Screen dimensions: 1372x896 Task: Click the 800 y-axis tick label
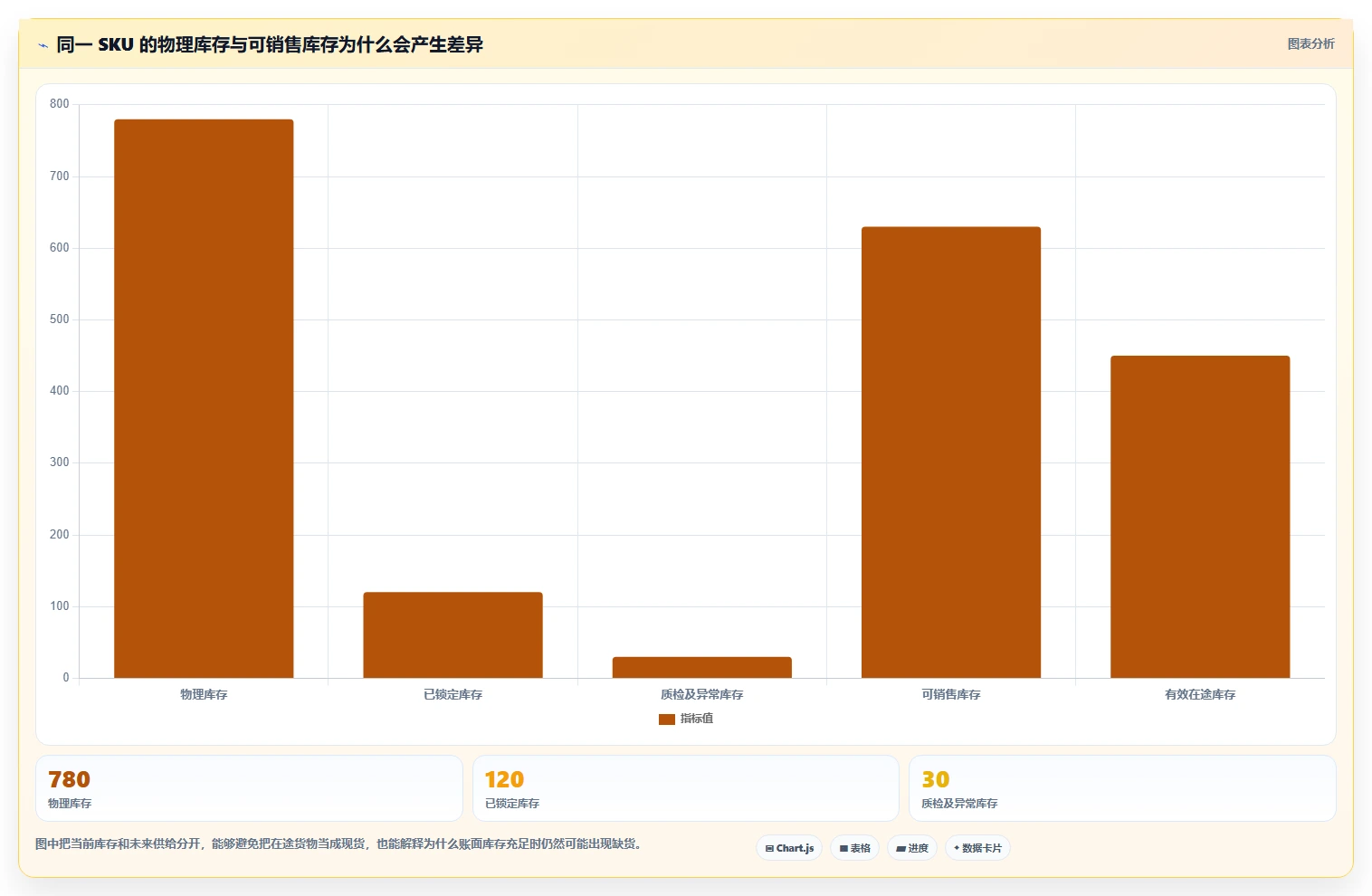coord(60,104)
